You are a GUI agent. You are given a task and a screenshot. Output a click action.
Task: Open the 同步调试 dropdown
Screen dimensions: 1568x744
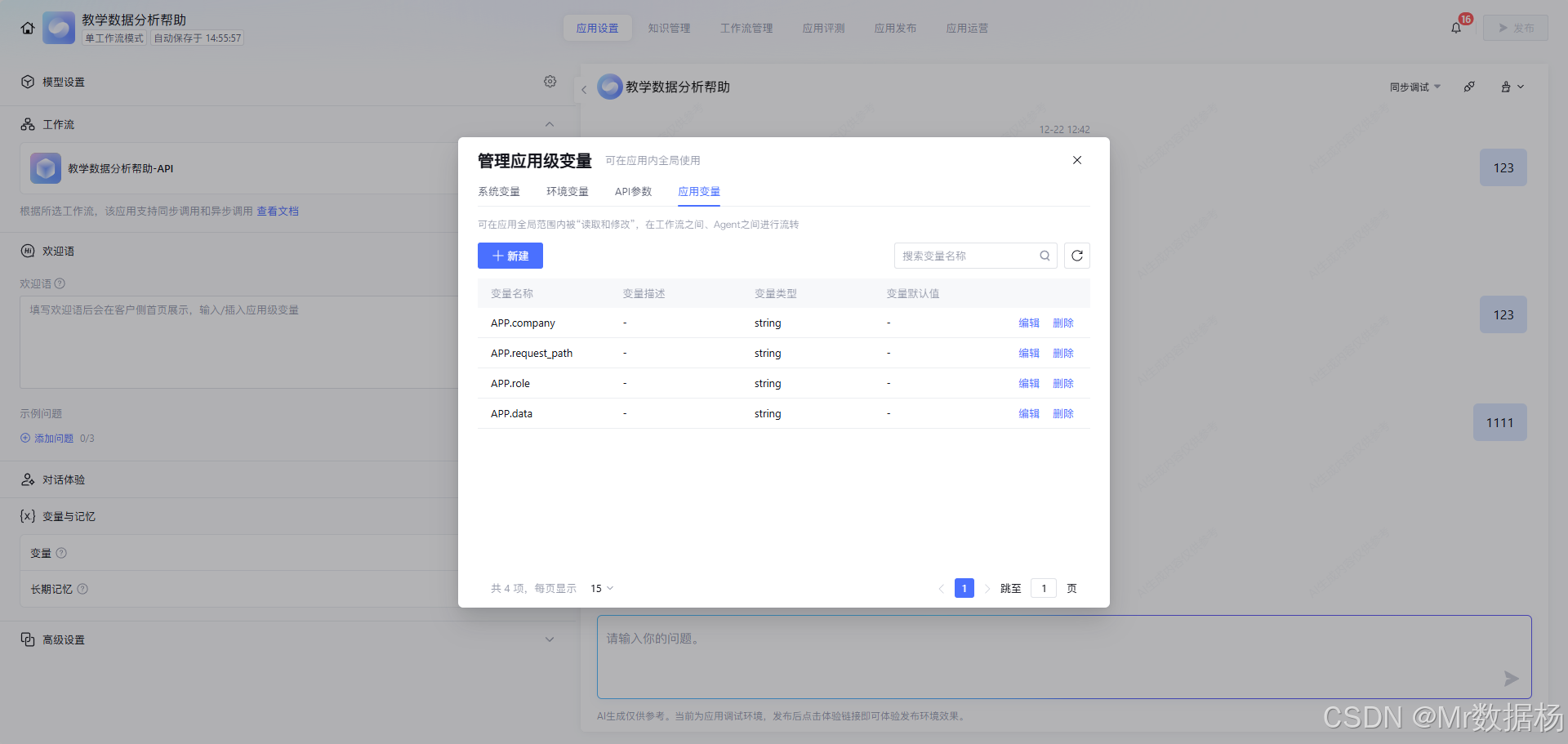point(1414,87)
